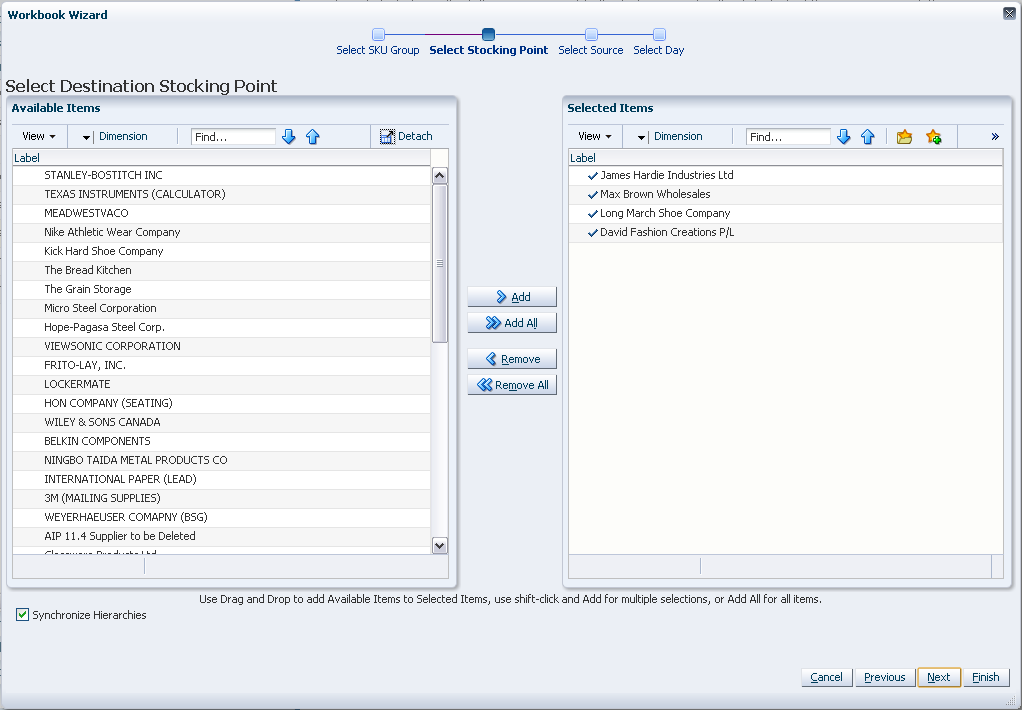
Task: Select BELKIN COMPONENTS row
Action: coord(222,441)
